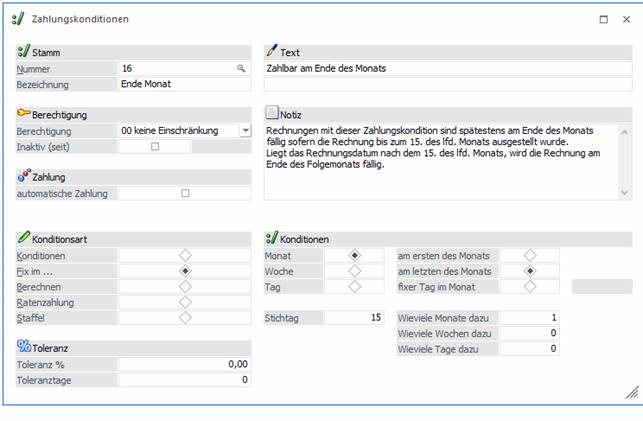This screenshot has height=421, width=643.
Task: Select the Ratenzahlung condition type
Action: tap(185, 302)
